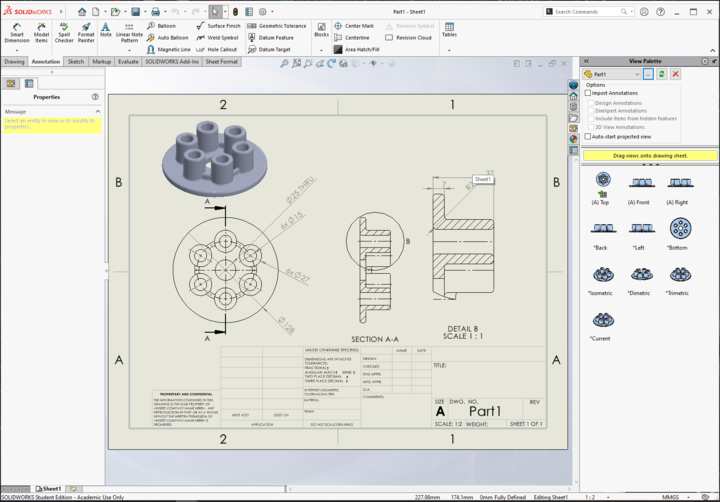Expand the Linear Note Pattern dropdown arrow
This screenshot has height=502, width=720.
point(129,50)
